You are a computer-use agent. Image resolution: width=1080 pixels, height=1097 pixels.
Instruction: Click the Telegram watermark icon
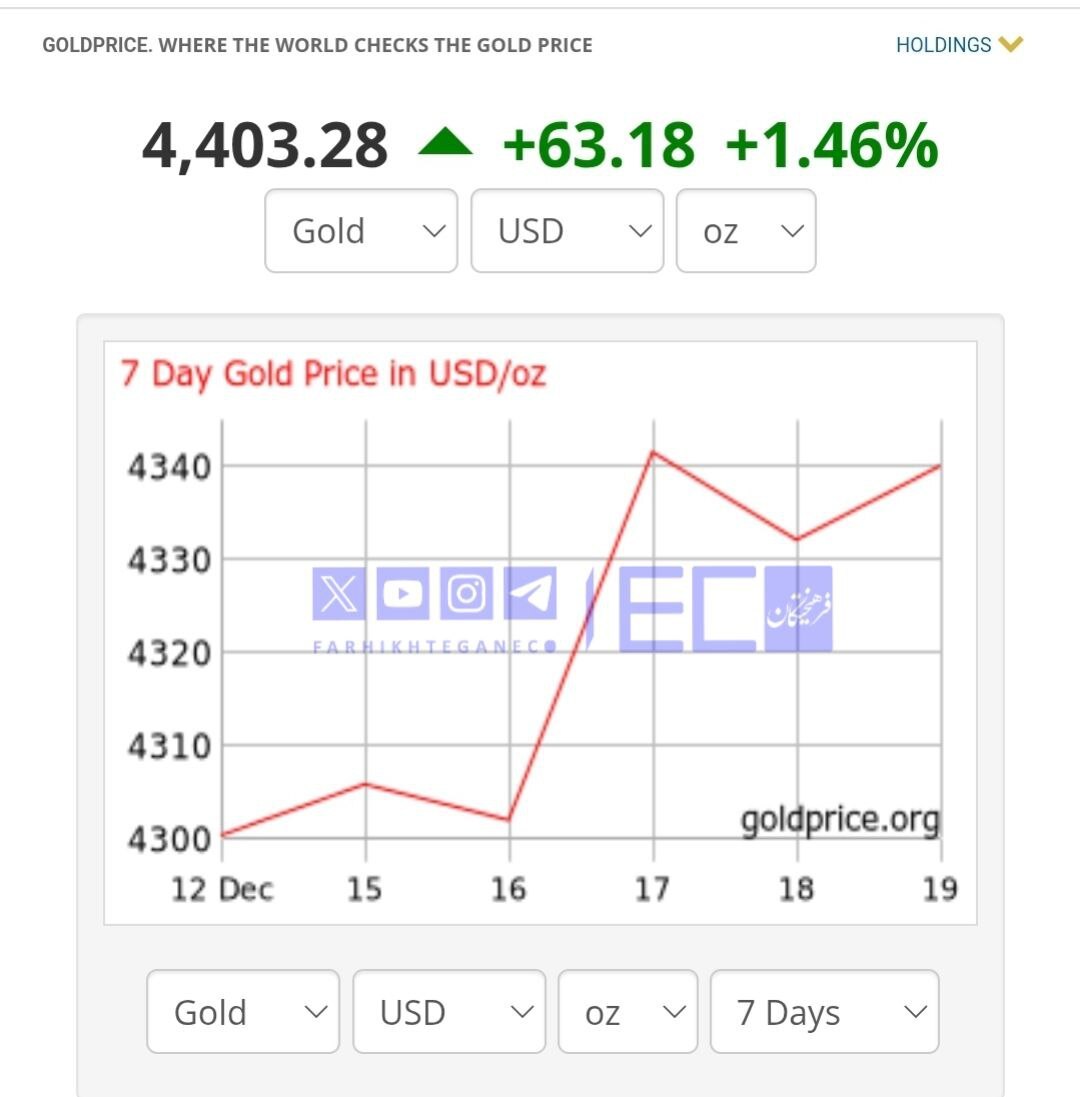[x=530, y=595]
